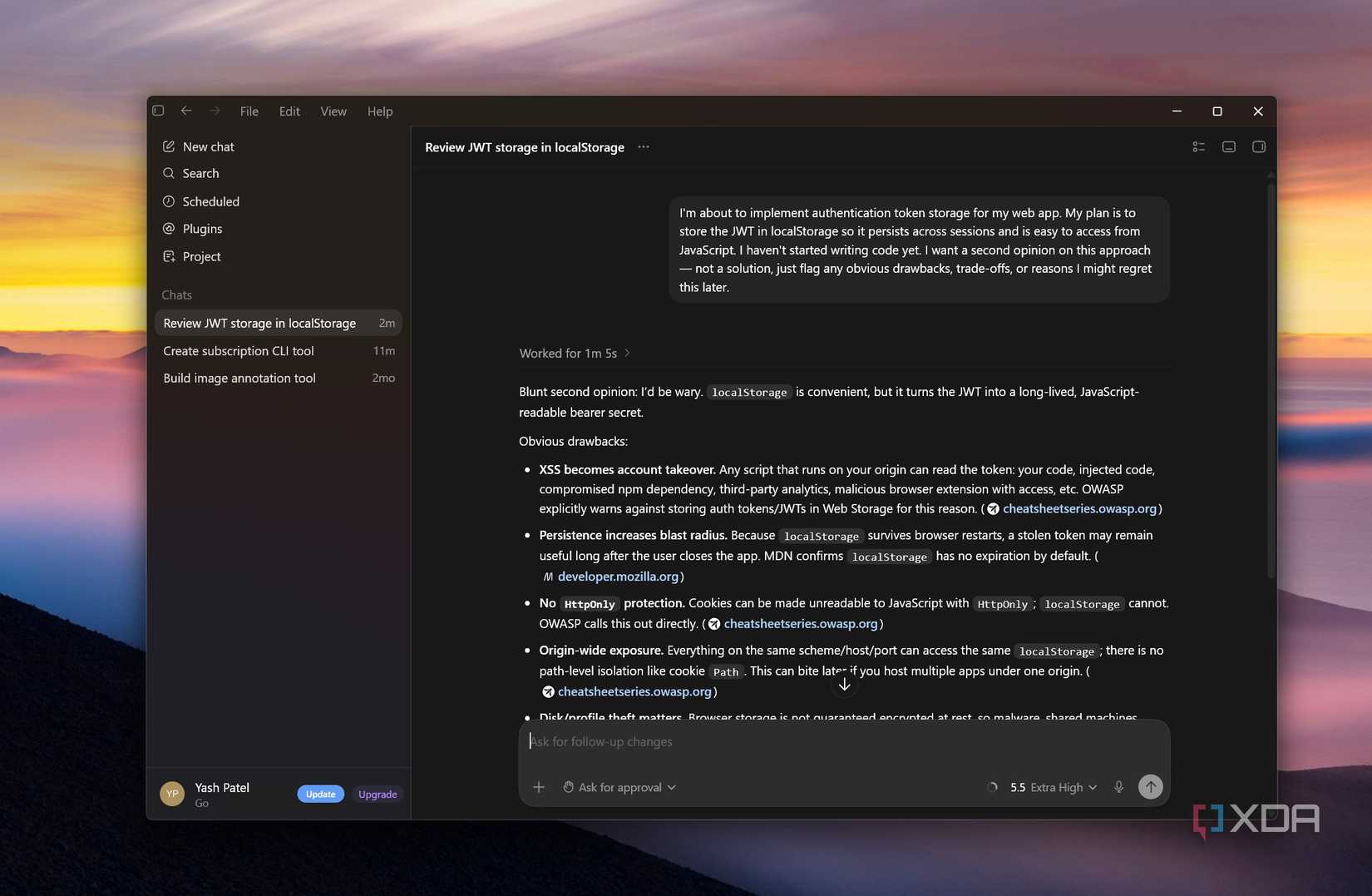Screen dimensions: 1372x896
Task: Go forward with the right arrow
Action: (215, 111)
